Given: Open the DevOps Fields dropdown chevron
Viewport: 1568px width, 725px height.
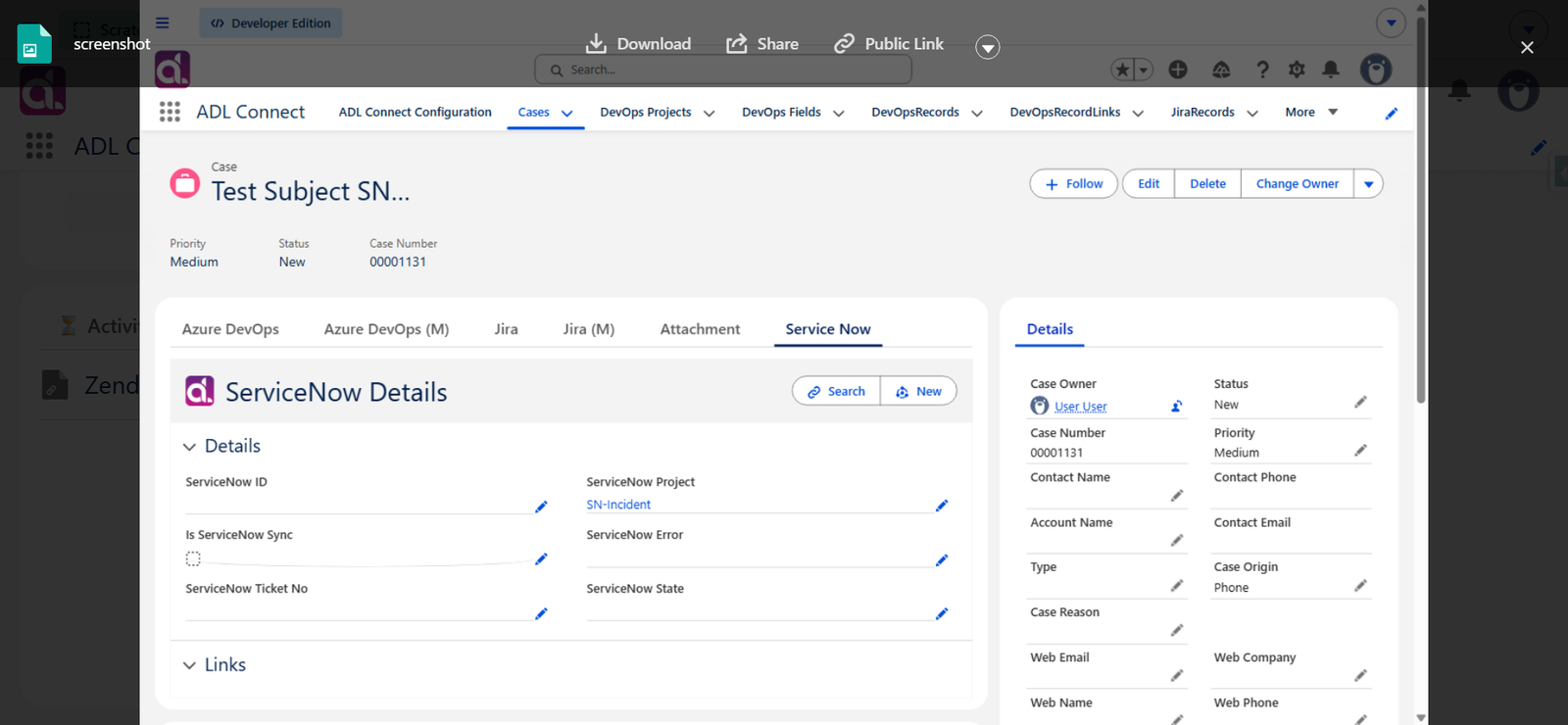Looking at the screenshot, I should [838, 114].
